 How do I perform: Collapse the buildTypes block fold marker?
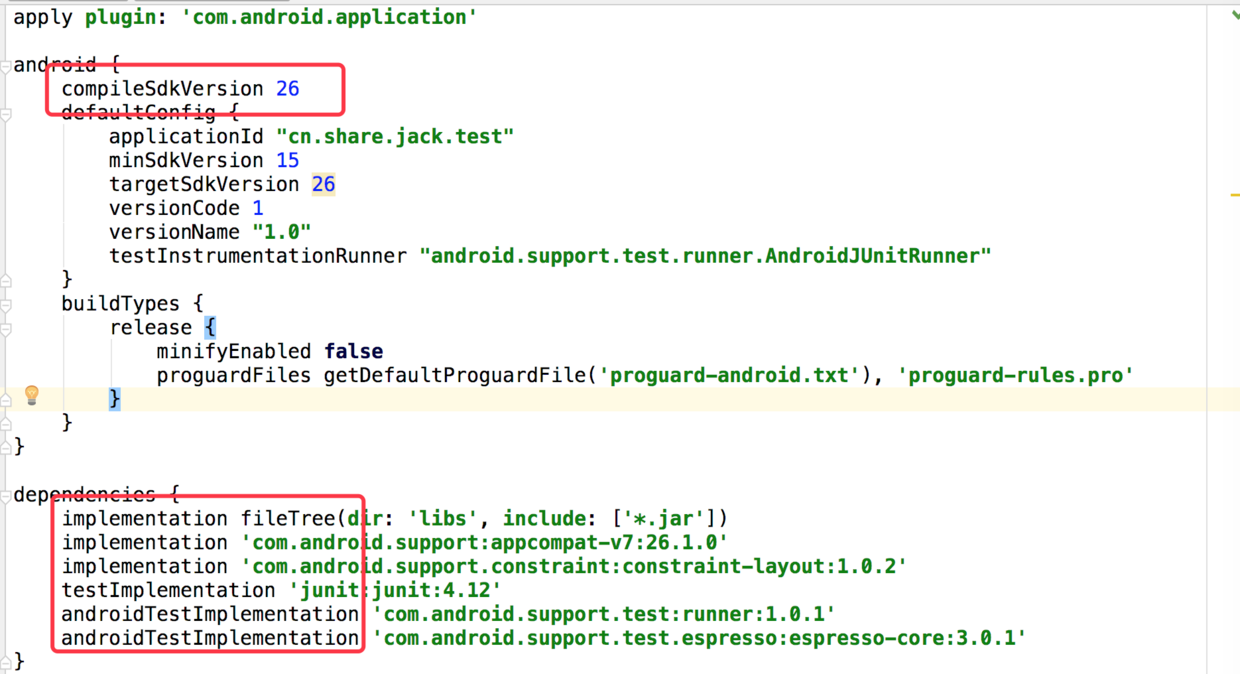[5, 304]
